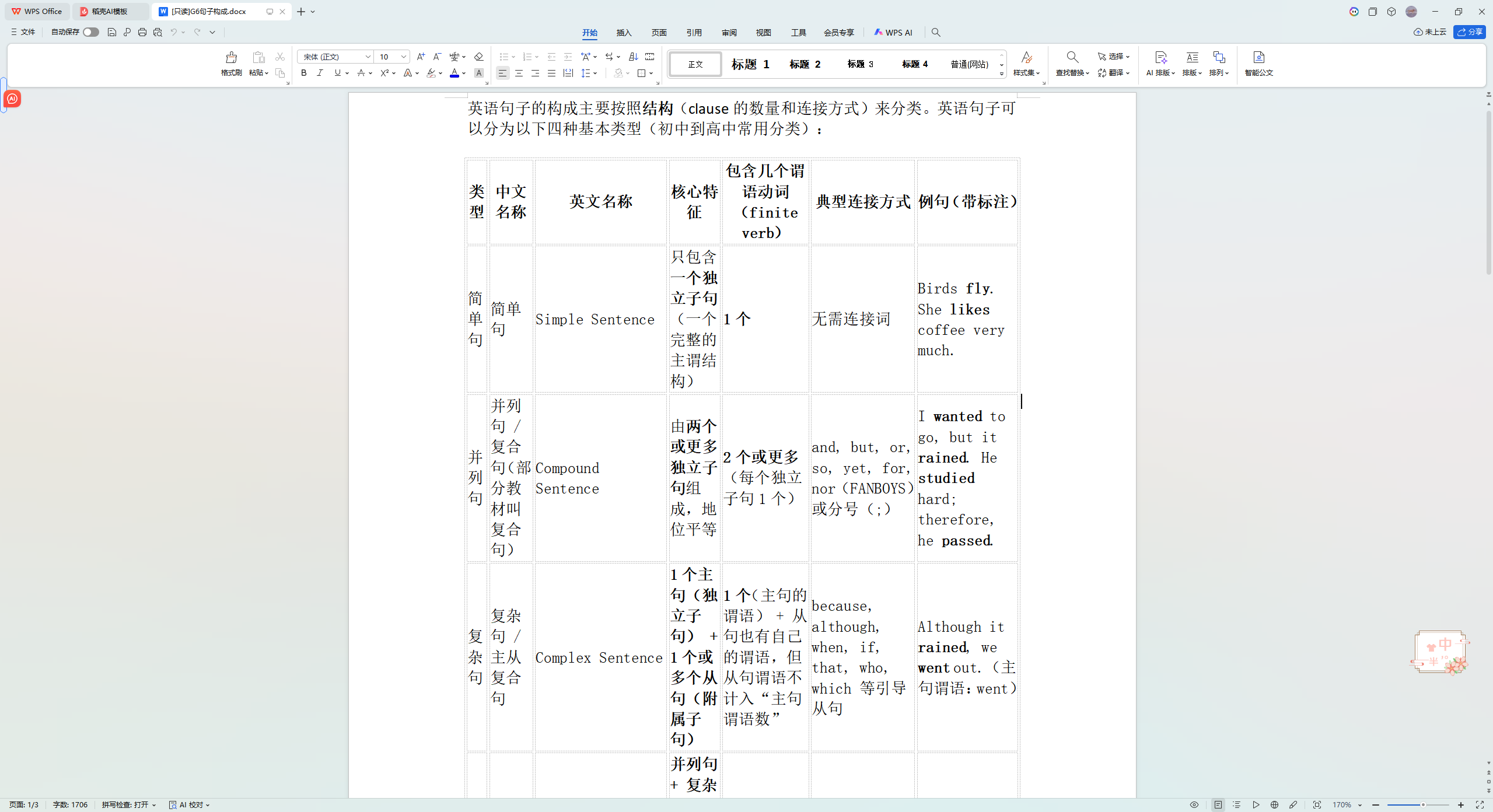The image size is (1493, 812).
Task: Toggle left alignment button
Action: [502, 73]
